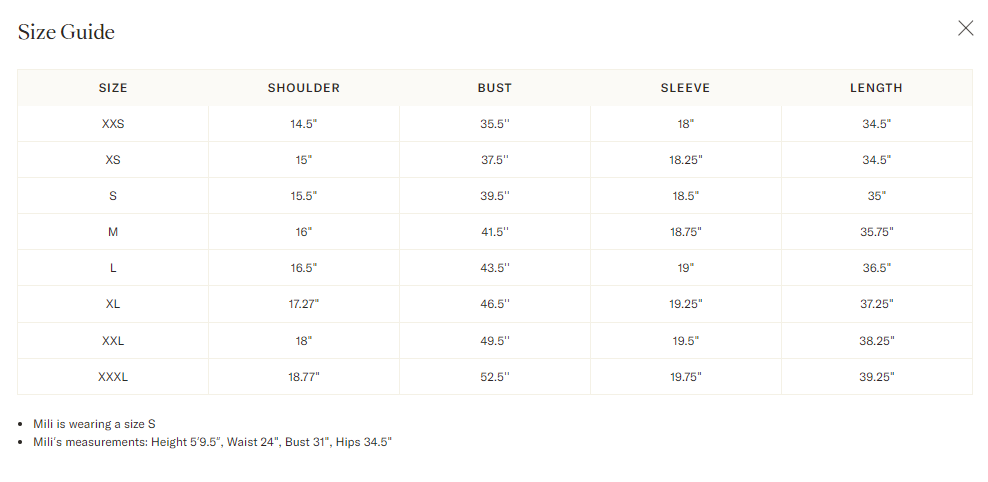988x482 pixels.
Task: Select the XXS size row label
Action: [x=113, y=124]
